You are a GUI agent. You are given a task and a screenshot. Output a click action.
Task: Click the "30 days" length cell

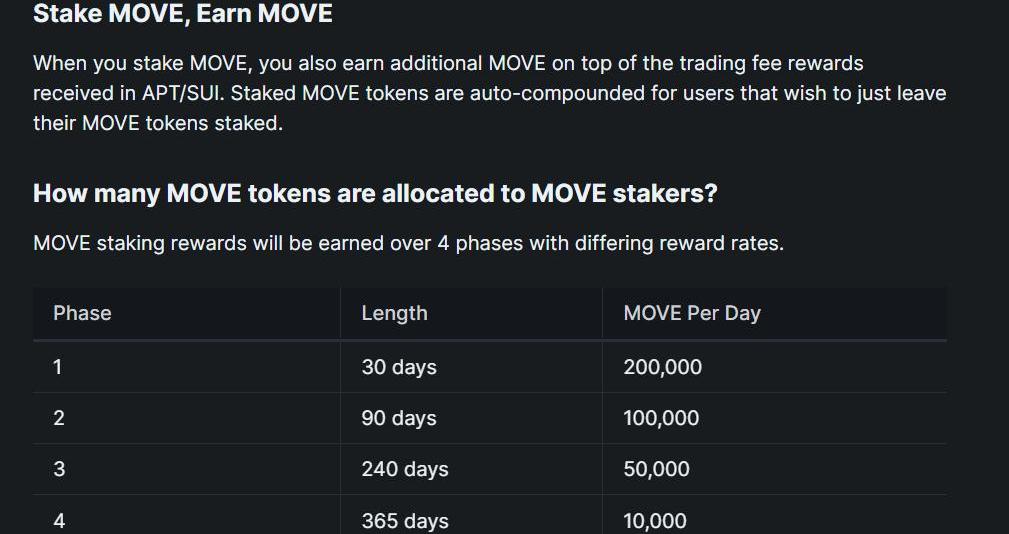[x=399, y=367]
